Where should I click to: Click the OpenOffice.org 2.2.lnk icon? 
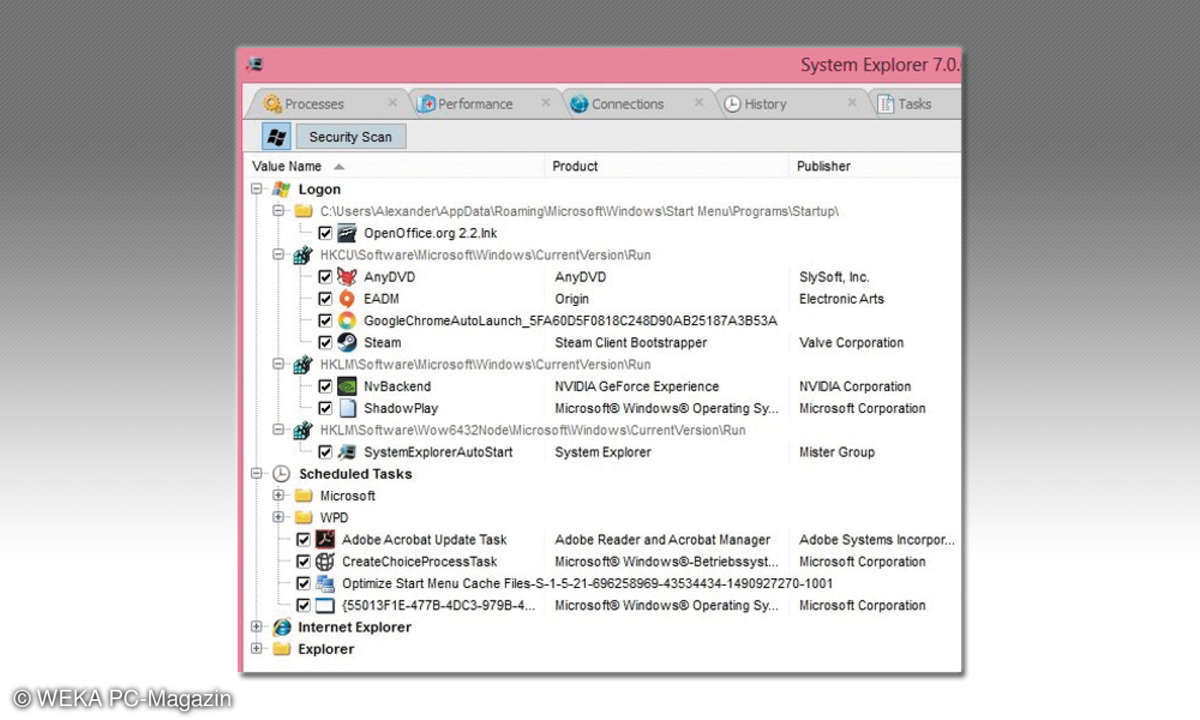(x=347, y=233)
